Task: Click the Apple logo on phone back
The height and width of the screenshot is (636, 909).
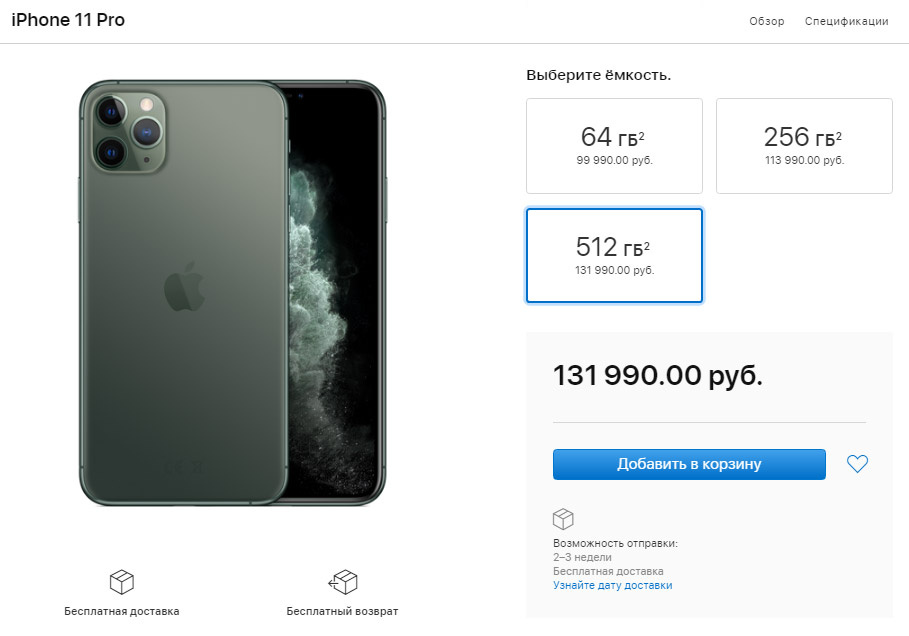Action: [x=185, y=286]
